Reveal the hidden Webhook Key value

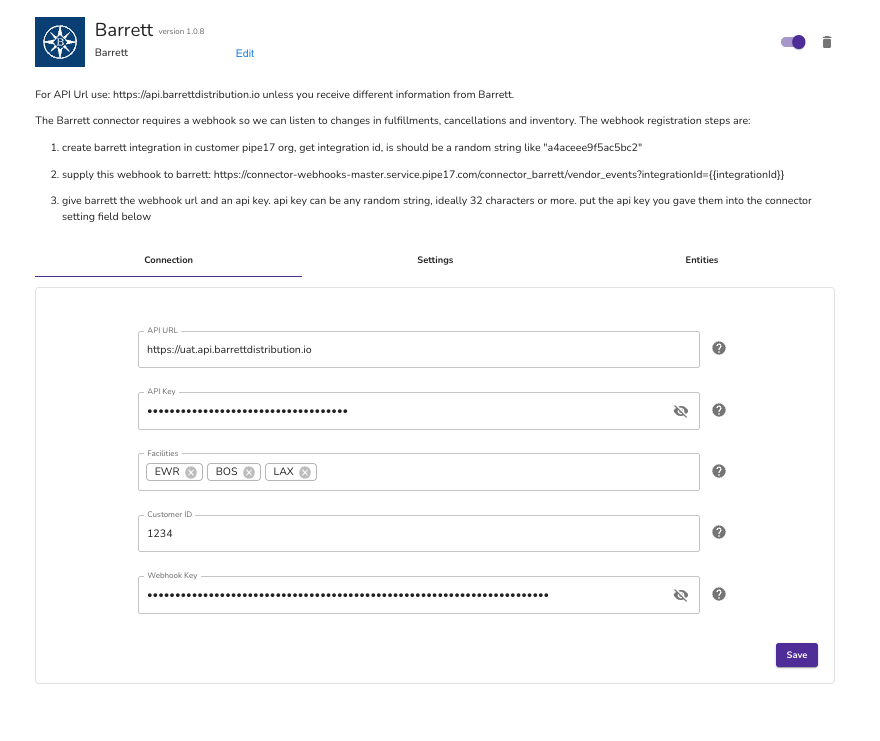[681, 595]
